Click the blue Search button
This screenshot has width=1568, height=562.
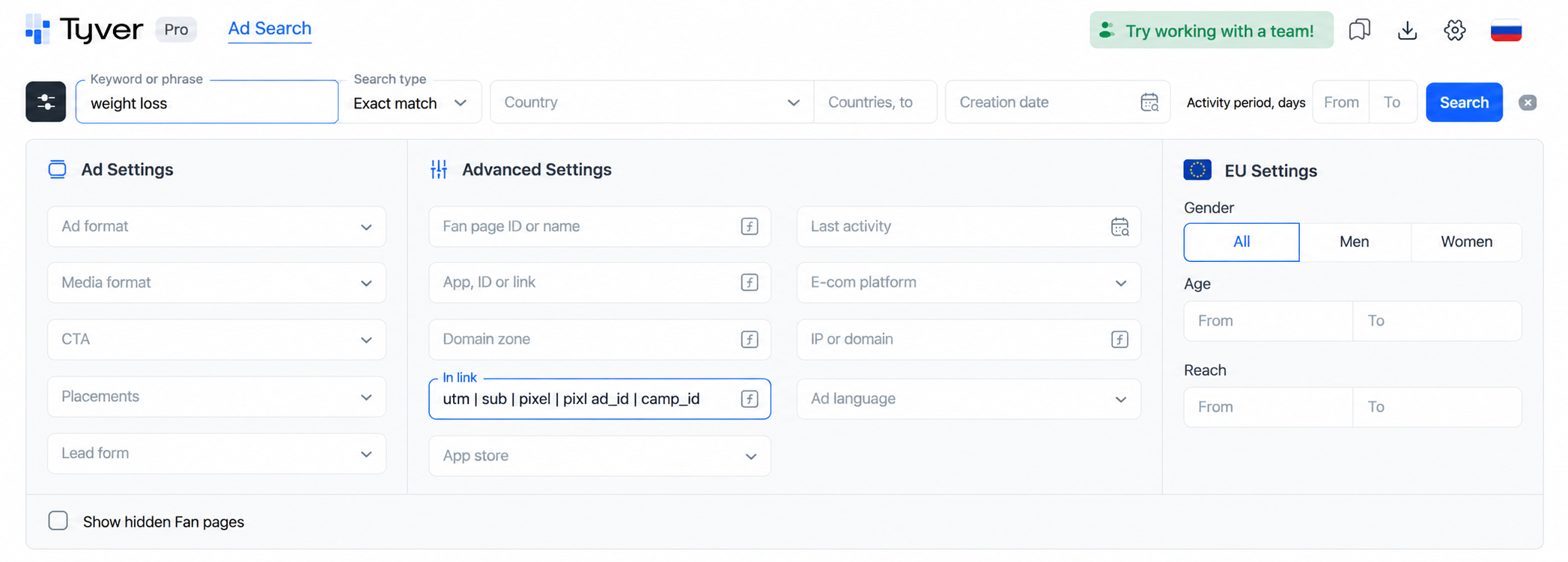pyautogui.click(x=1464, y=103)
